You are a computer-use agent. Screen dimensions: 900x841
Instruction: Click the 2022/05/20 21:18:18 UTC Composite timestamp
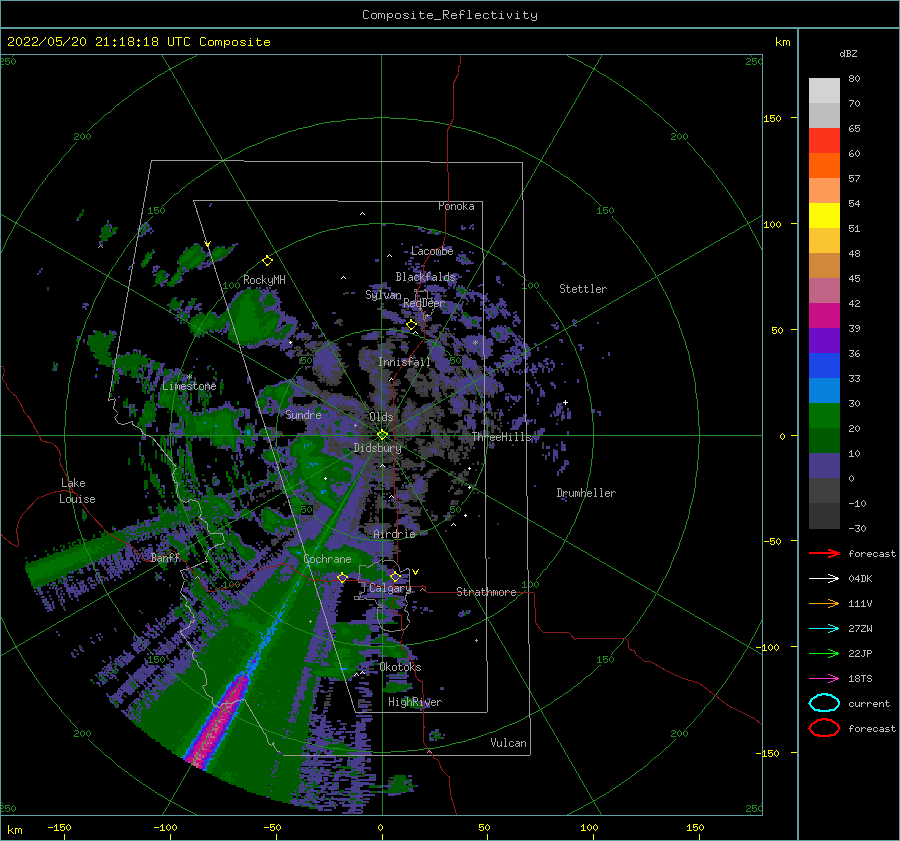point(138,42)
